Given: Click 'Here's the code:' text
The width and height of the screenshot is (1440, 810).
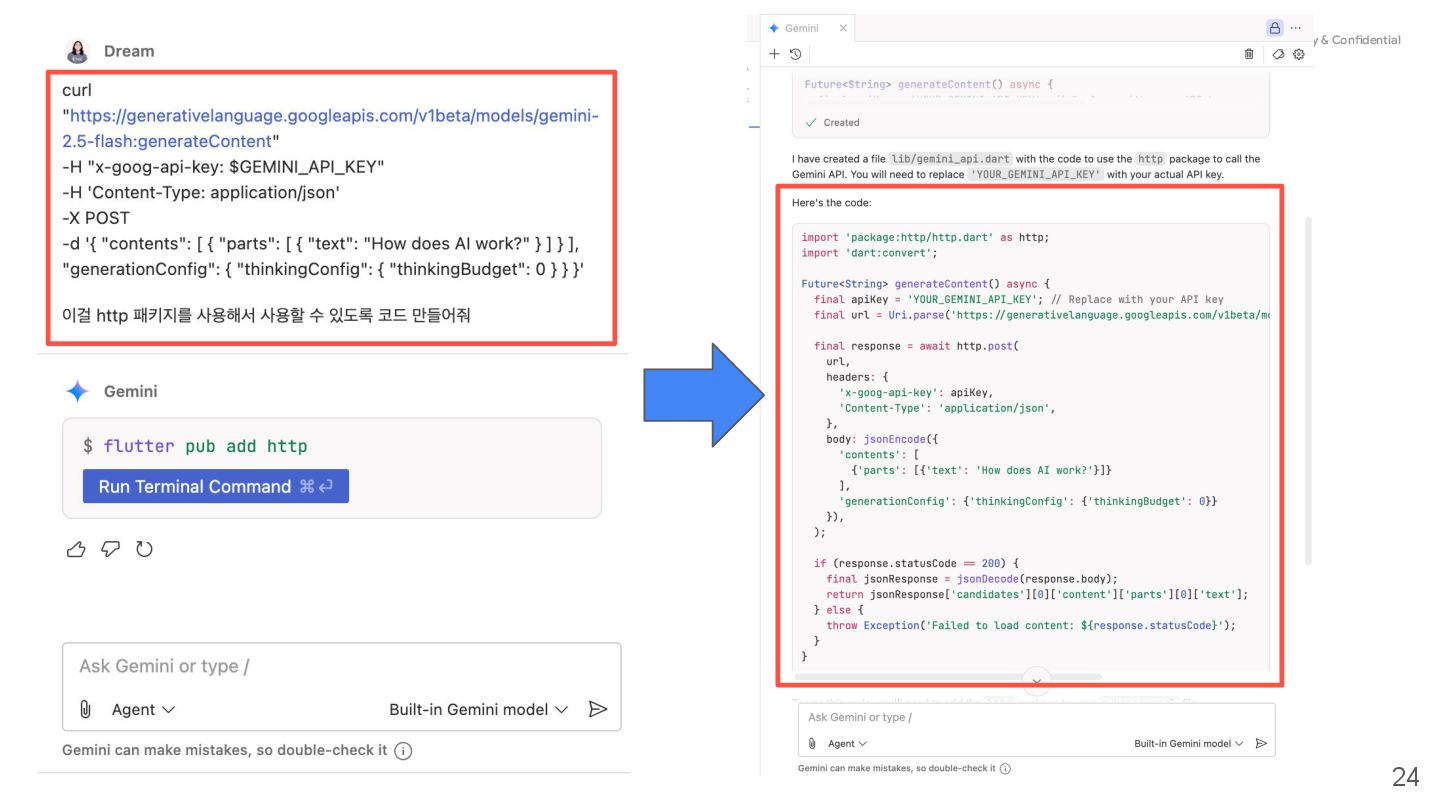Looking at the screenshot, I should point(831,203).
